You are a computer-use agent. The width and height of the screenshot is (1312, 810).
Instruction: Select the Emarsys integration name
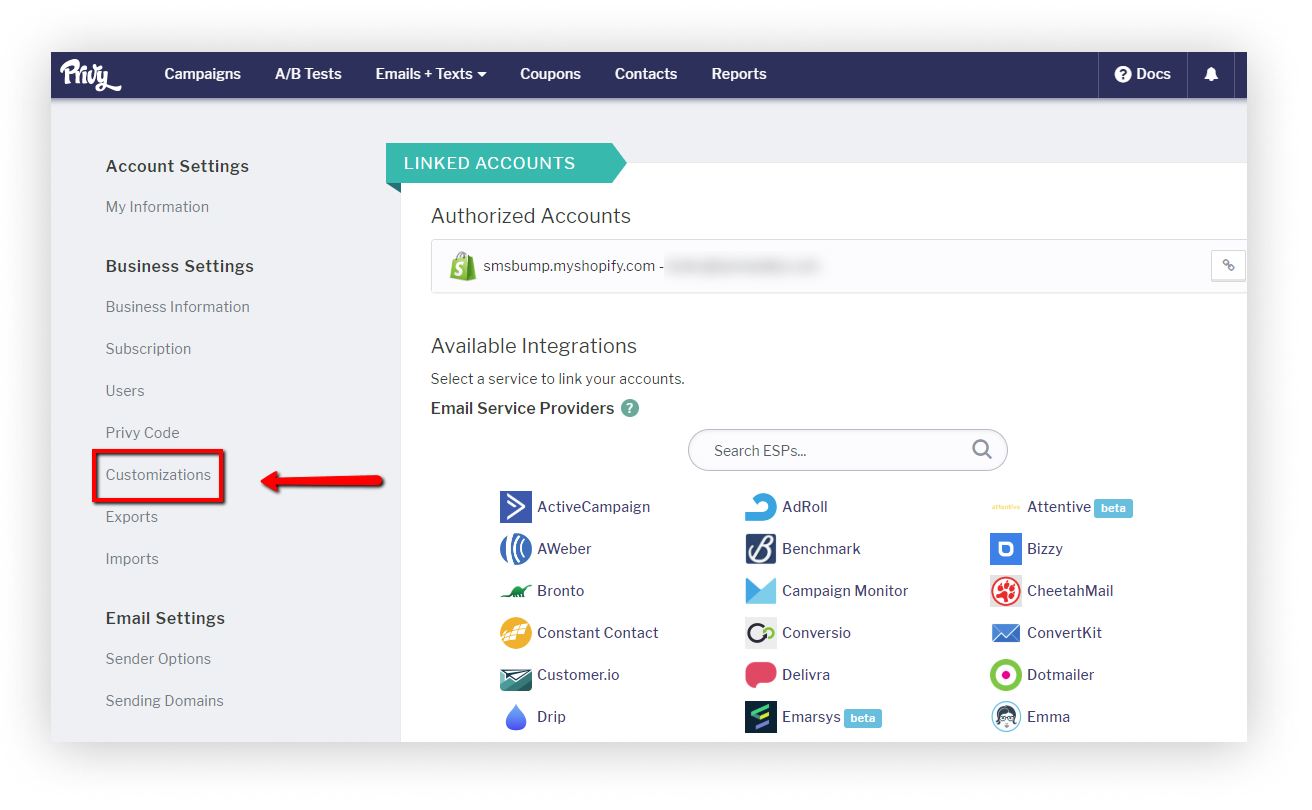(811, 717)
